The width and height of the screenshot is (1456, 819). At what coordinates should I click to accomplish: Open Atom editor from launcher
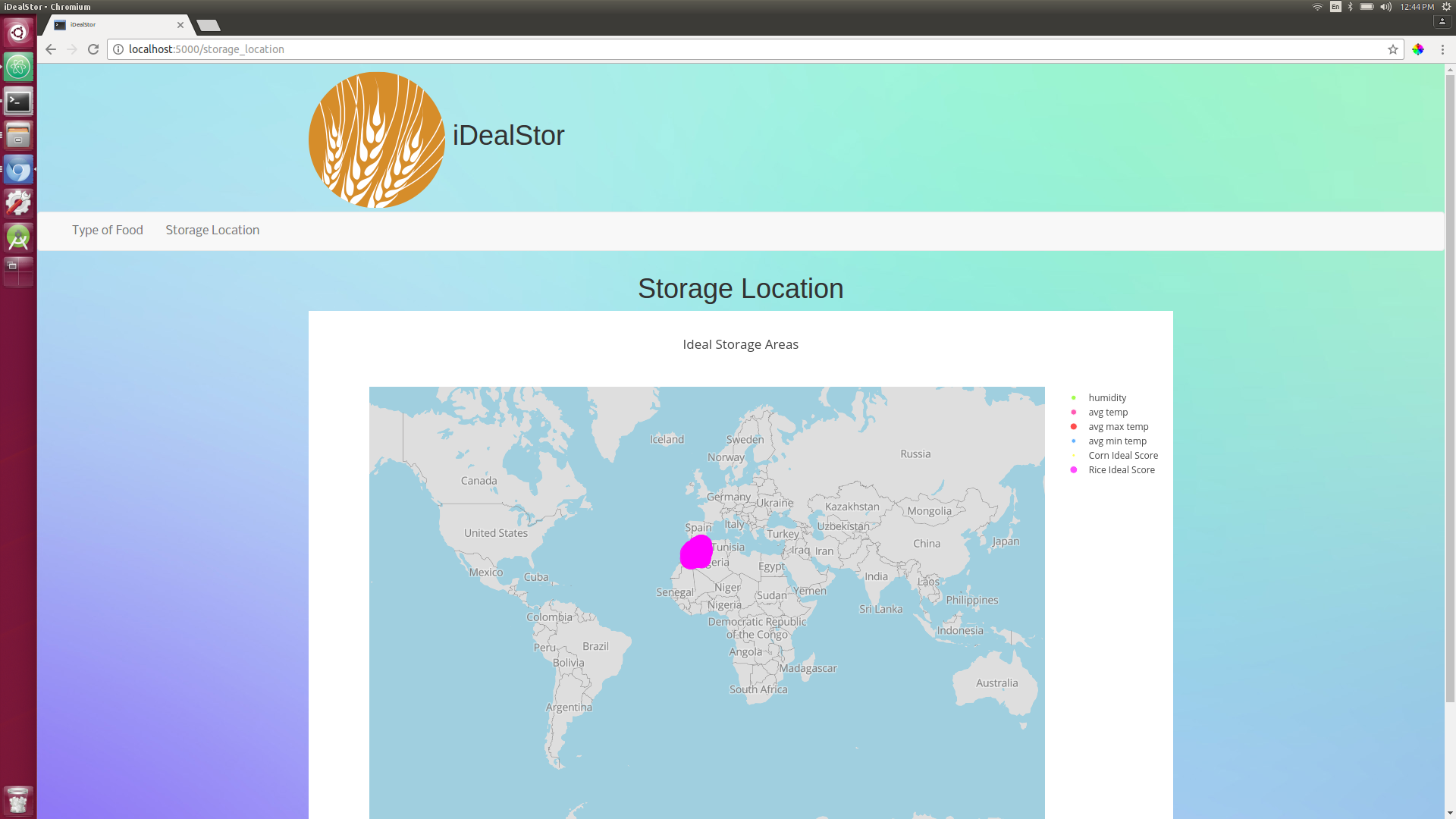pyautogui.click(x=18, y=67)
